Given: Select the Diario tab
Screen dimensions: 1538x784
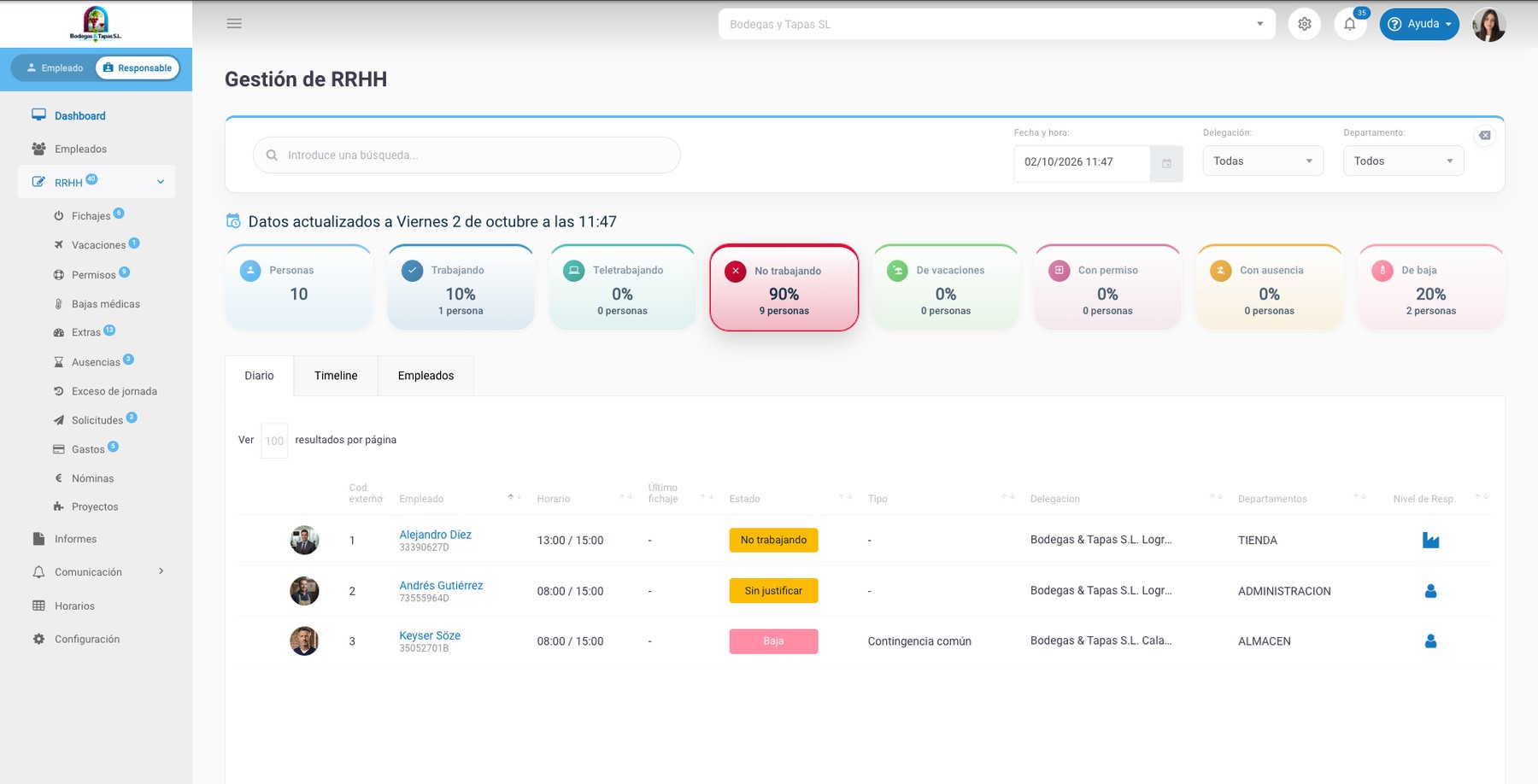Looking at the screenshot, I should coord(259,376).
